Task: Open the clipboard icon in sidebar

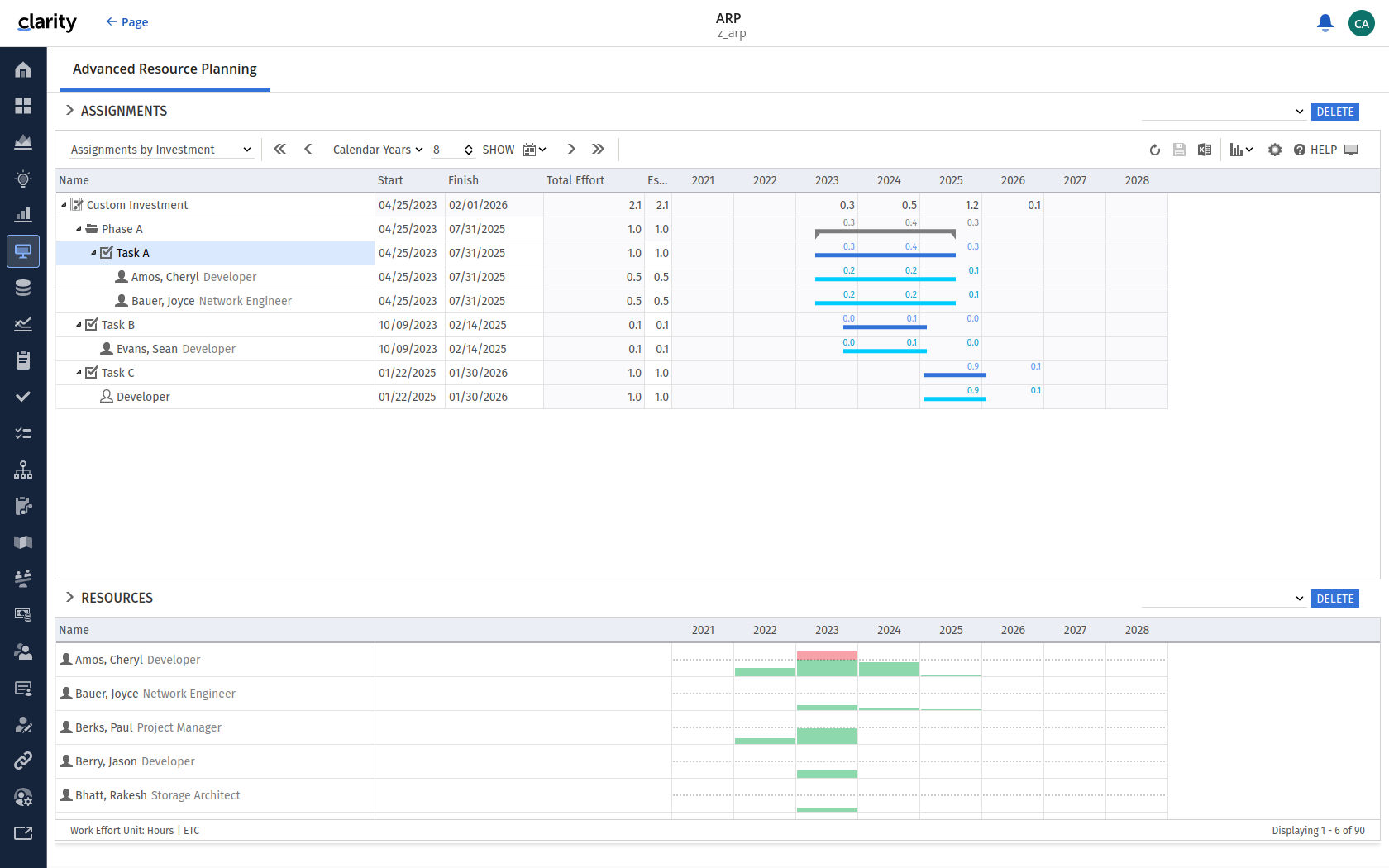Action: [x=23, y=360]
